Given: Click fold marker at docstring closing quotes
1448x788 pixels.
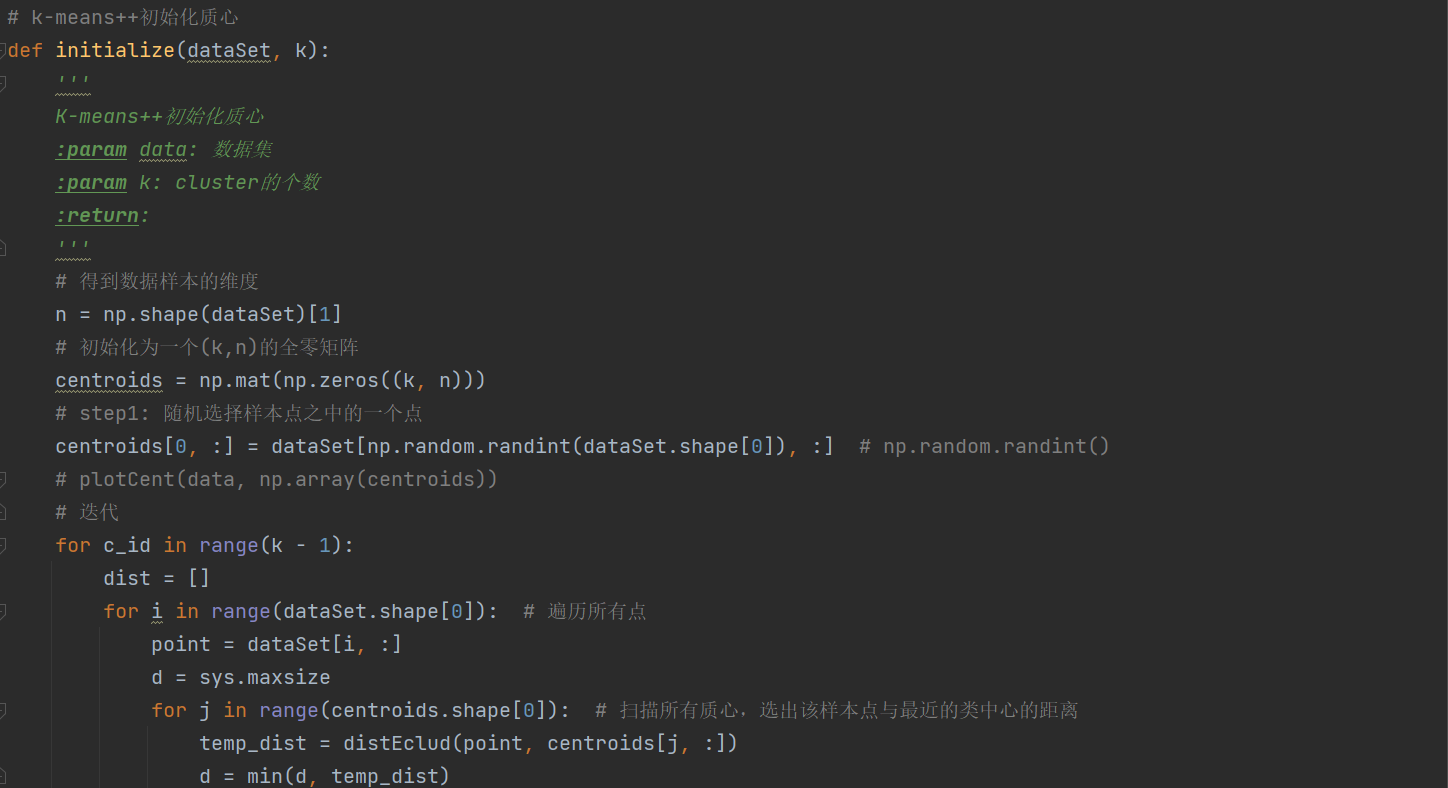Looking at the screenshot, I should pos(3,248).
